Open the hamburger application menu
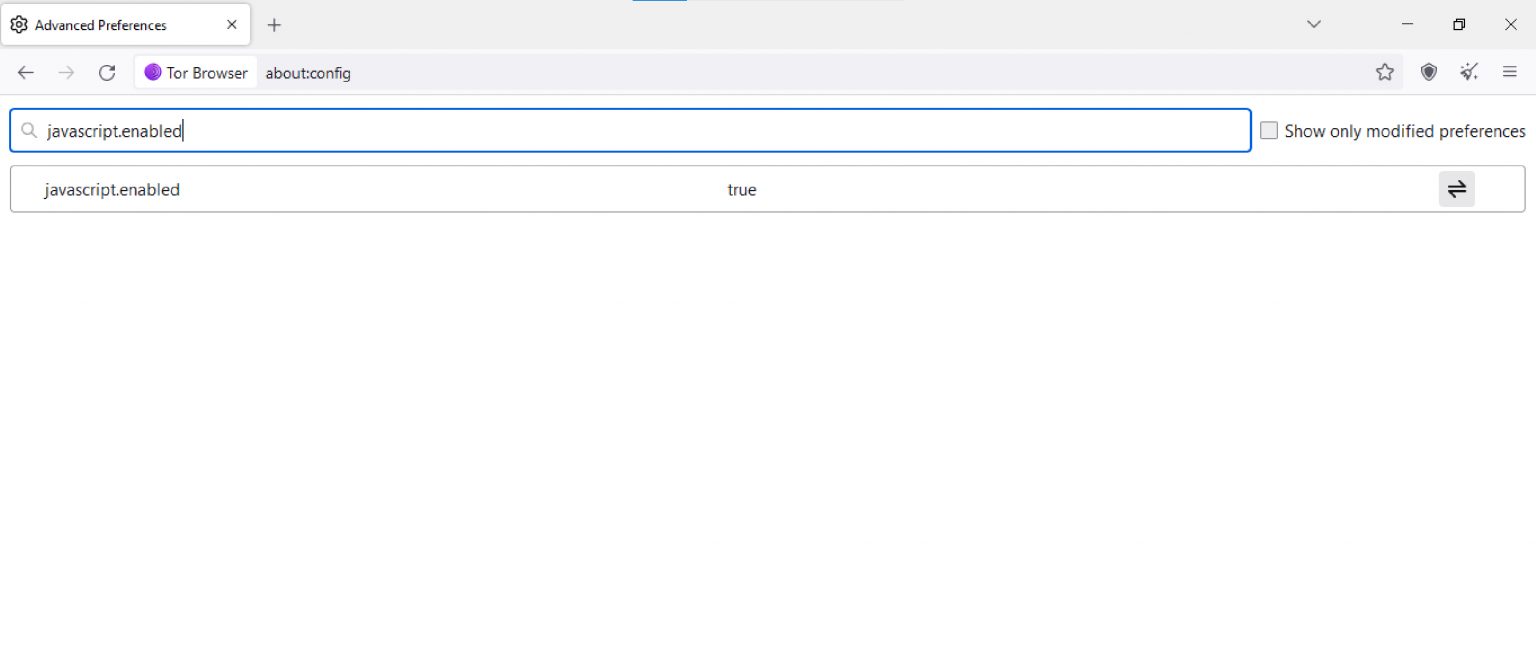 pos(1509,72)
